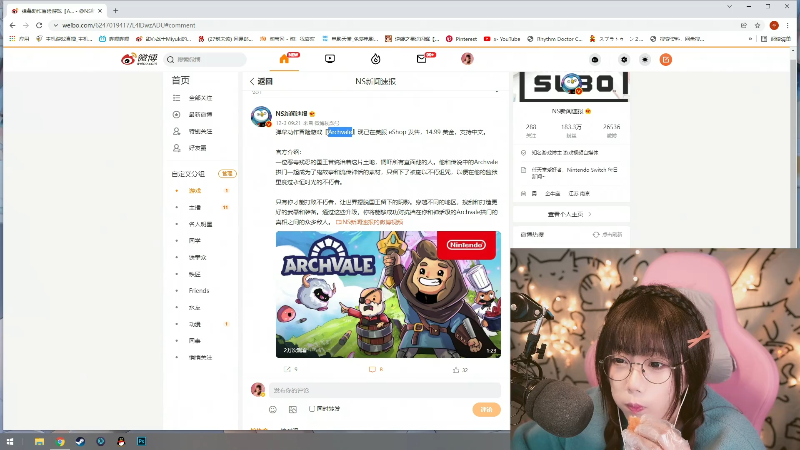Open Chrome from the taskbar
800x450 pixels.
coord(60,441)
